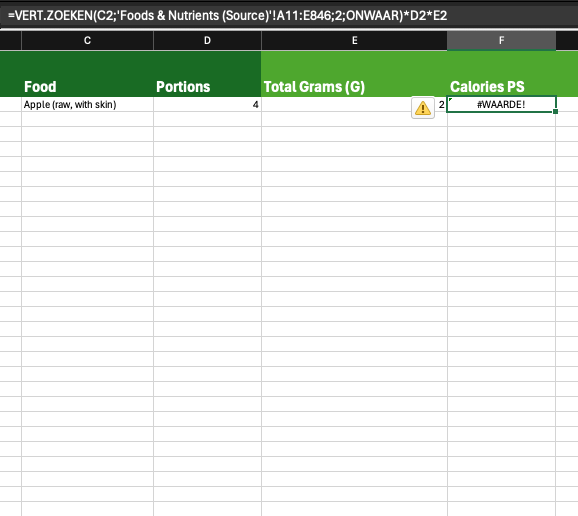Select column E header
Viewport: 578px width, 516px height.
click(354, 41)
